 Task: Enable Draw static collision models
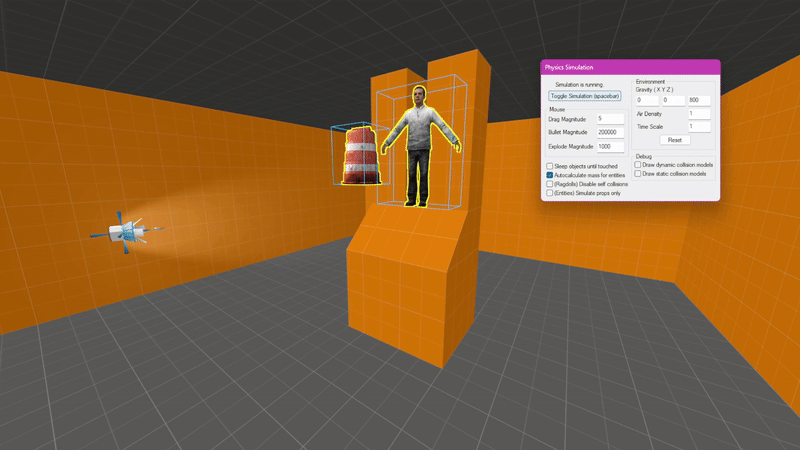639,174
